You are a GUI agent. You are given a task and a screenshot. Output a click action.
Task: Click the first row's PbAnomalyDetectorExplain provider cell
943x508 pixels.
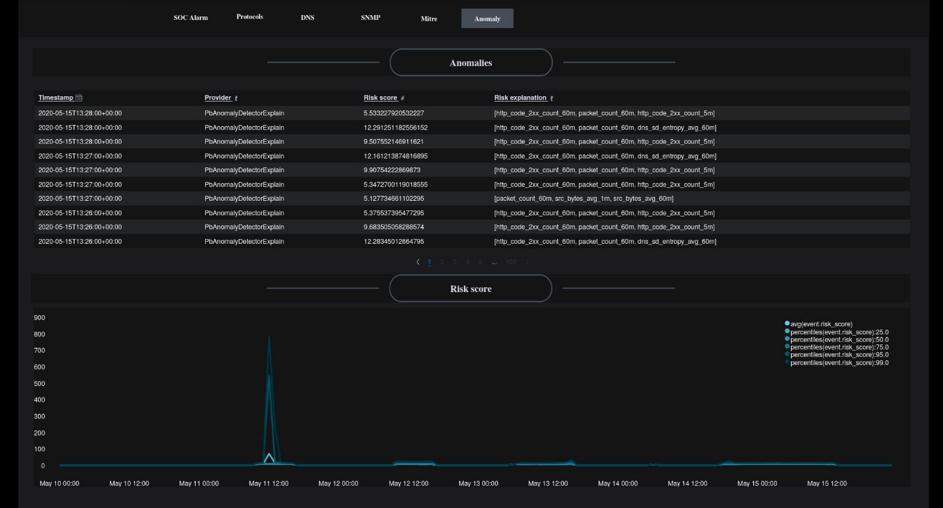coord(244,113)
